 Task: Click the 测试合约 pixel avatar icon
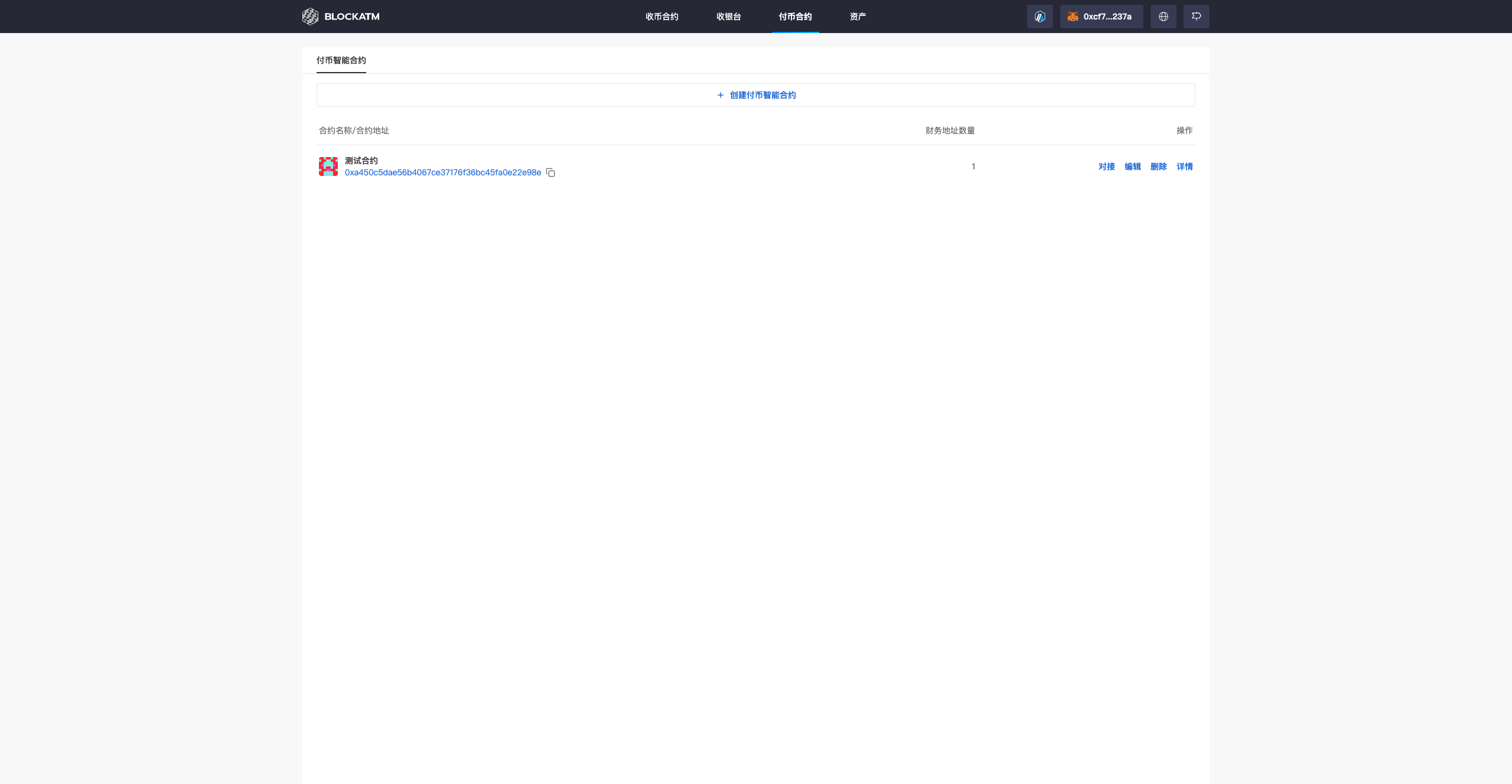click(x=328, y=166)
